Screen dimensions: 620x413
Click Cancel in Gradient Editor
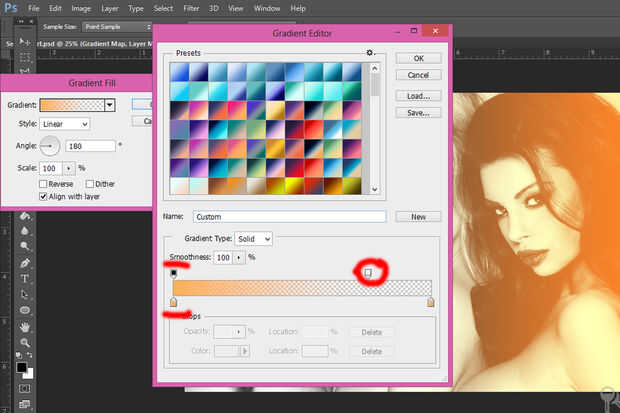(x=418, y=75)
